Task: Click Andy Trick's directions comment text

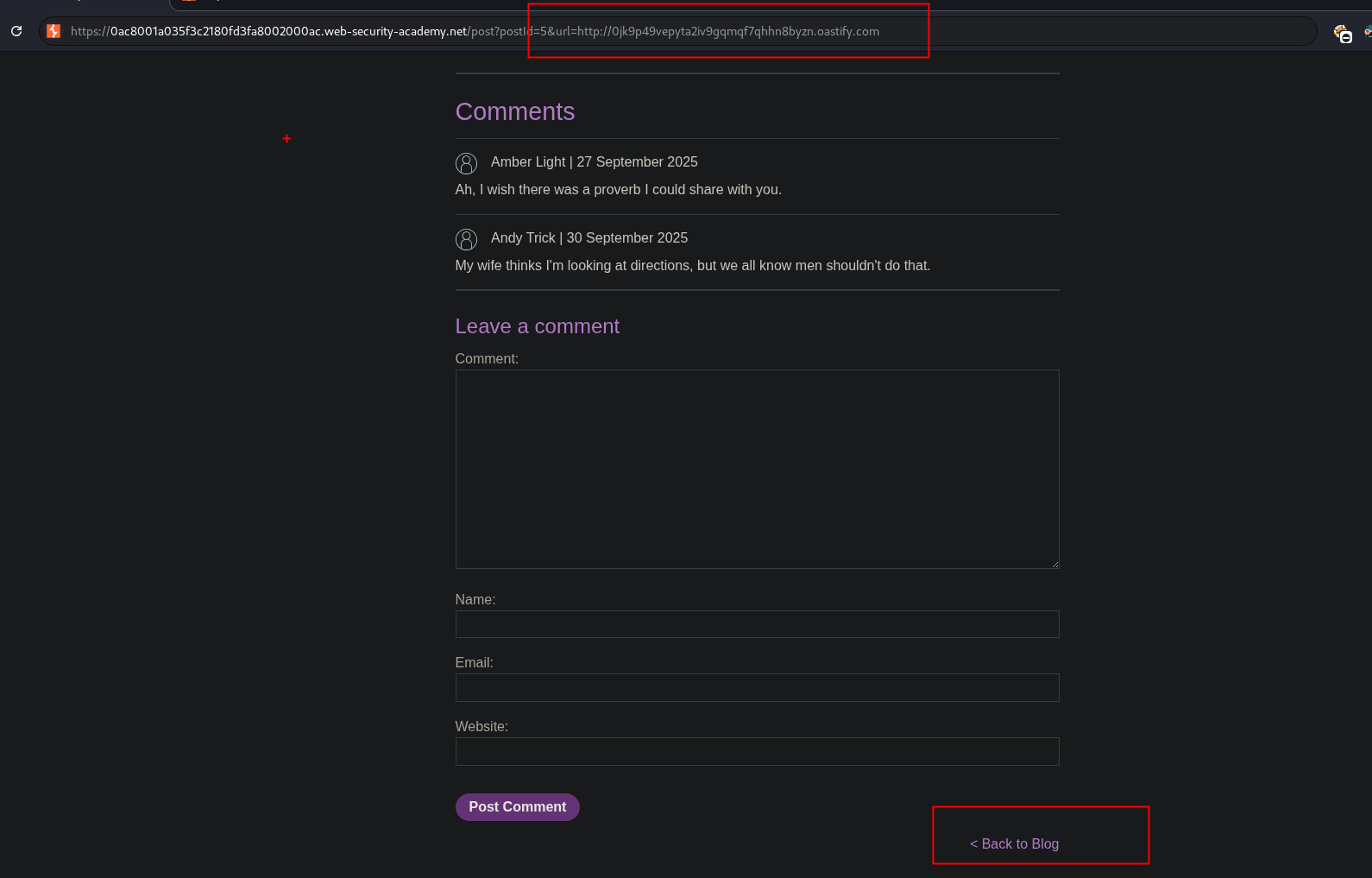Action: (692, 266)
